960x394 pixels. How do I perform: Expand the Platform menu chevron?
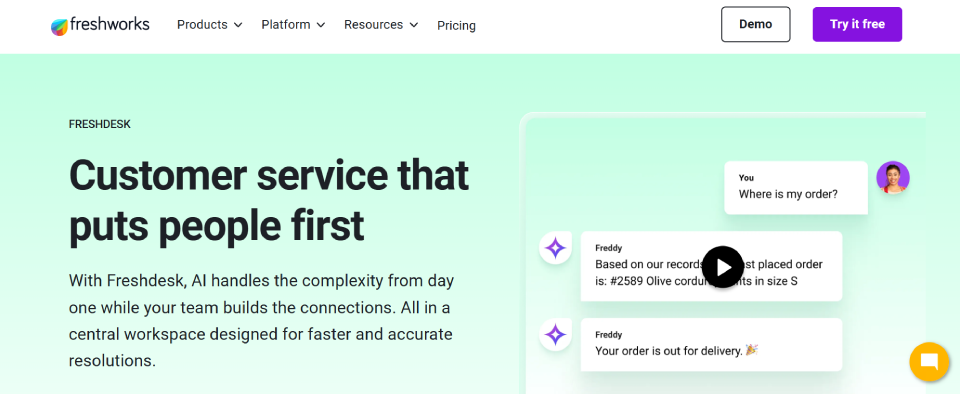click(x=321, y=25)
